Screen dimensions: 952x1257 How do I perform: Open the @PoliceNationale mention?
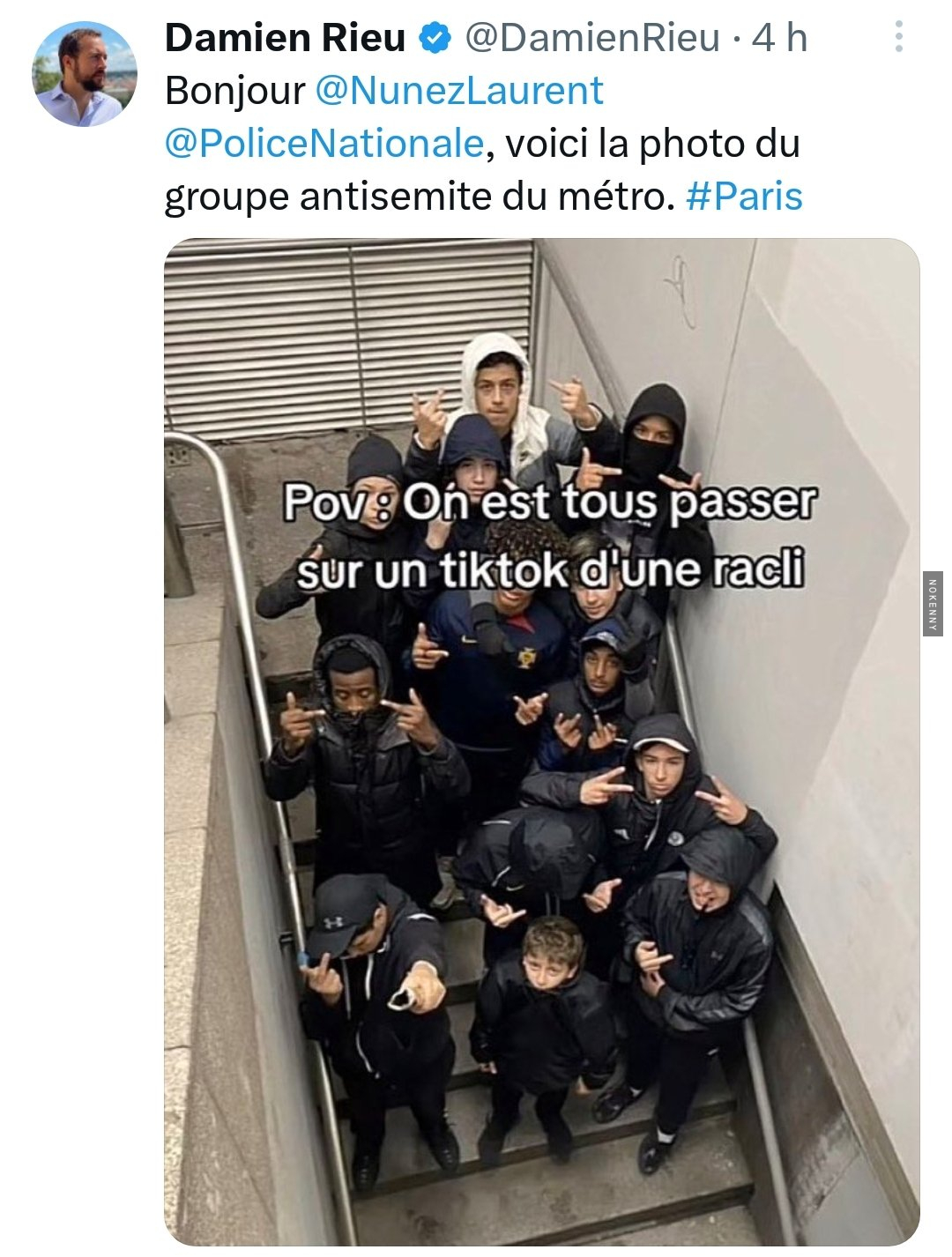[x=324, y=144]
